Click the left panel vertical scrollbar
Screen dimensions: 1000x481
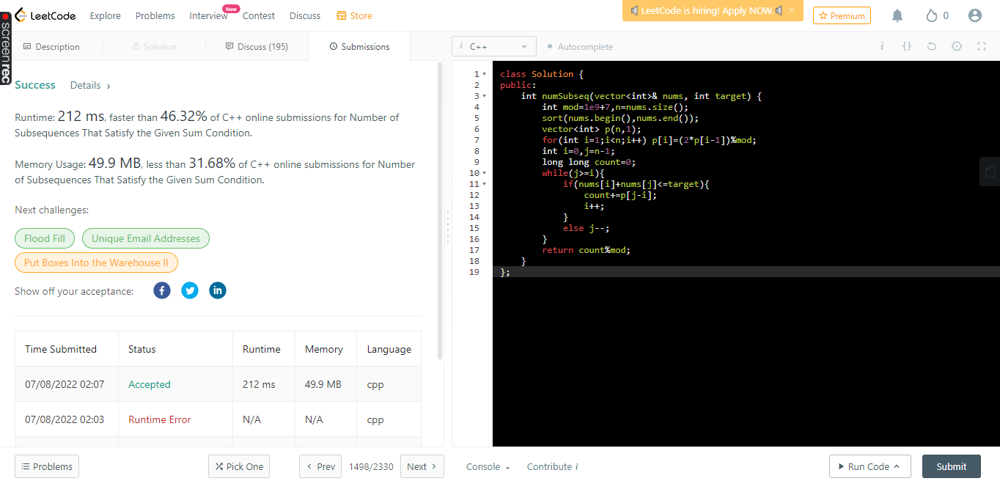point(439,211)
